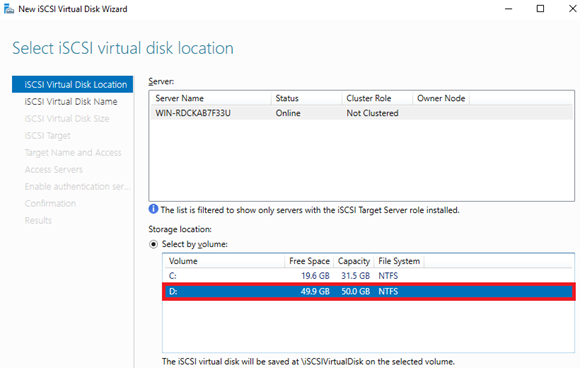Select the C: volume row

[368, 276]
